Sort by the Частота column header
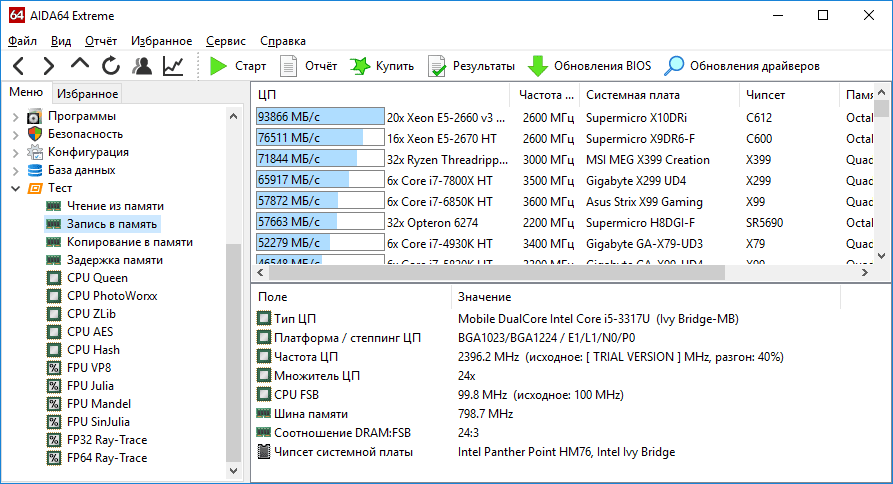 (545, 95)
